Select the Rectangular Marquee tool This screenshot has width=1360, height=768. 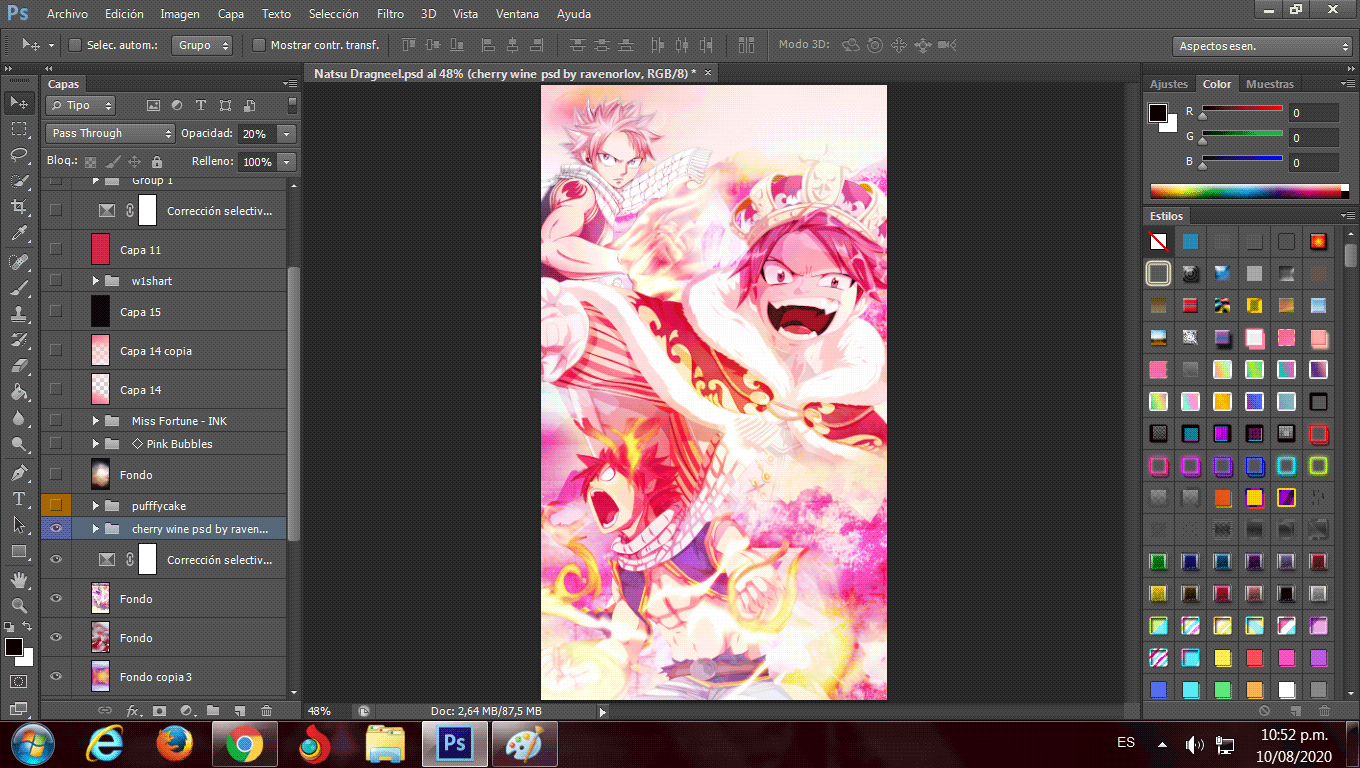19,129
